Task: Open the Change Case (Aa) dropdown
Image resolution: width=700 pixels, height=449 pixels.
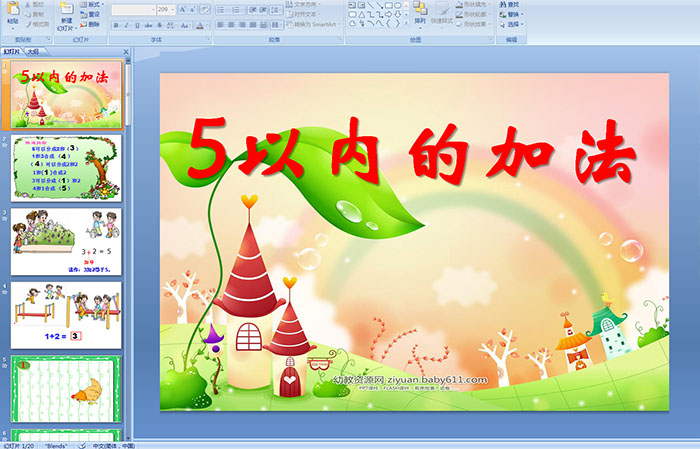Action: tap(185, 25)
